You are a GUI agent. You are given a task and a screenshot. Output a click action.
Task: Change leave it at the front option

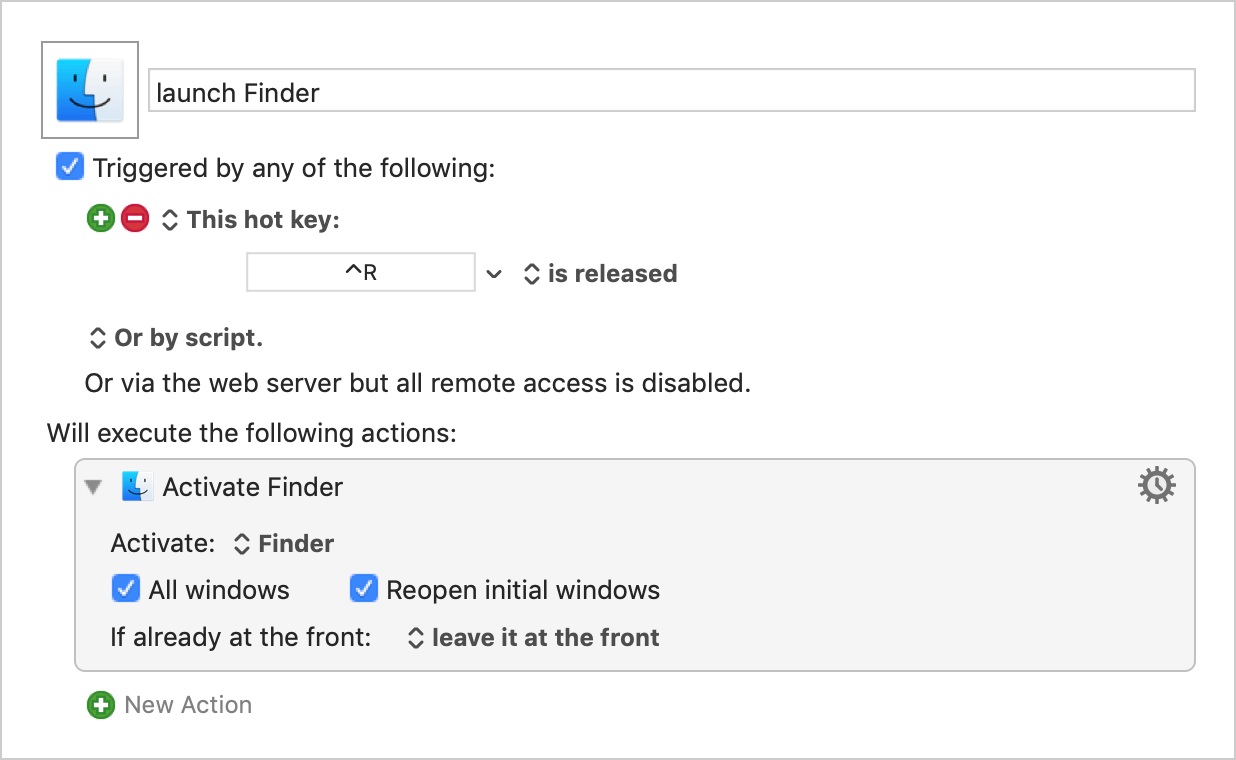click(x=534, y=638)
